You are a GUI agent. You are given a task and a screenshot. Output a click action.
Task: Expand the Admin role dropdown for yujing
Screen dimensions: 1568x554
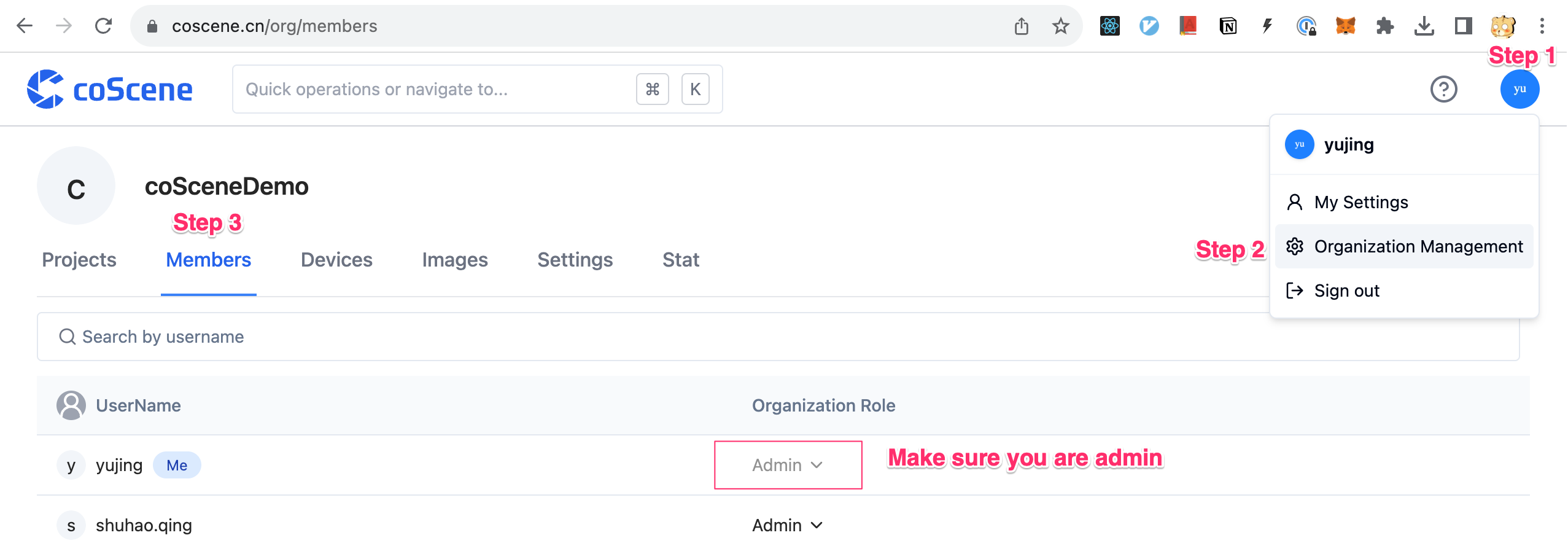tap(788, 465)
